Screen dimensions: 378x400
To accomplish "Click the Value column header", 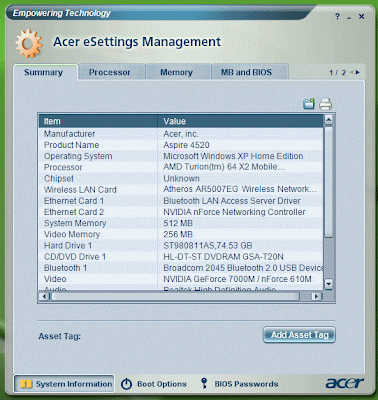I will pyautogui.click(x=240, y=121).
